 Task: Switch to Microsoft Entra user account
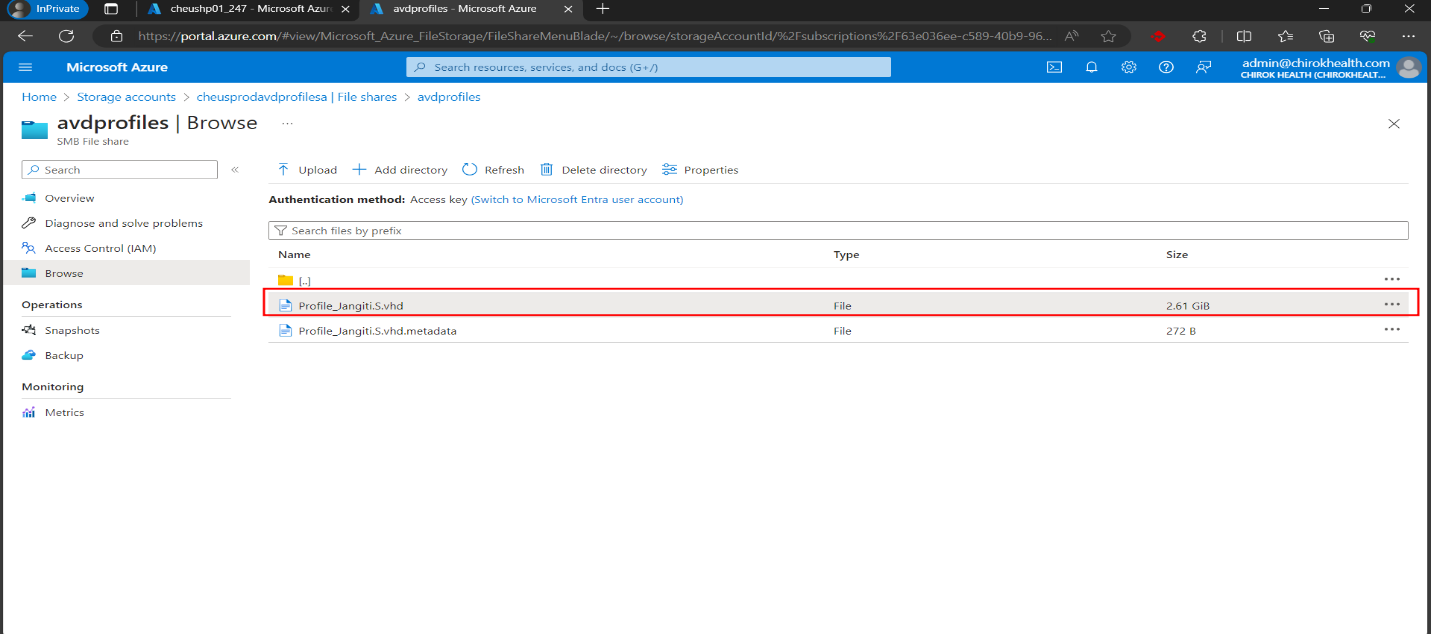(x=577, y=199)
